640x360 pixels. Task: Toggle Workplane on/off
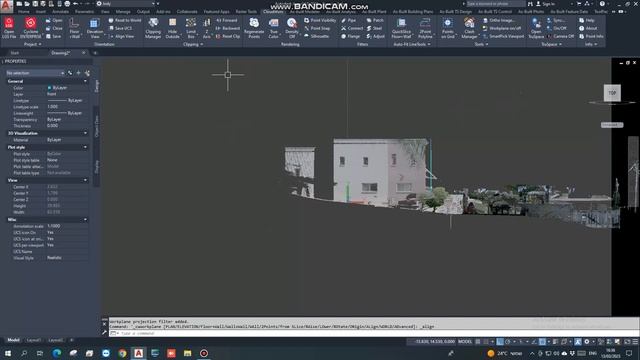[502, 28]
